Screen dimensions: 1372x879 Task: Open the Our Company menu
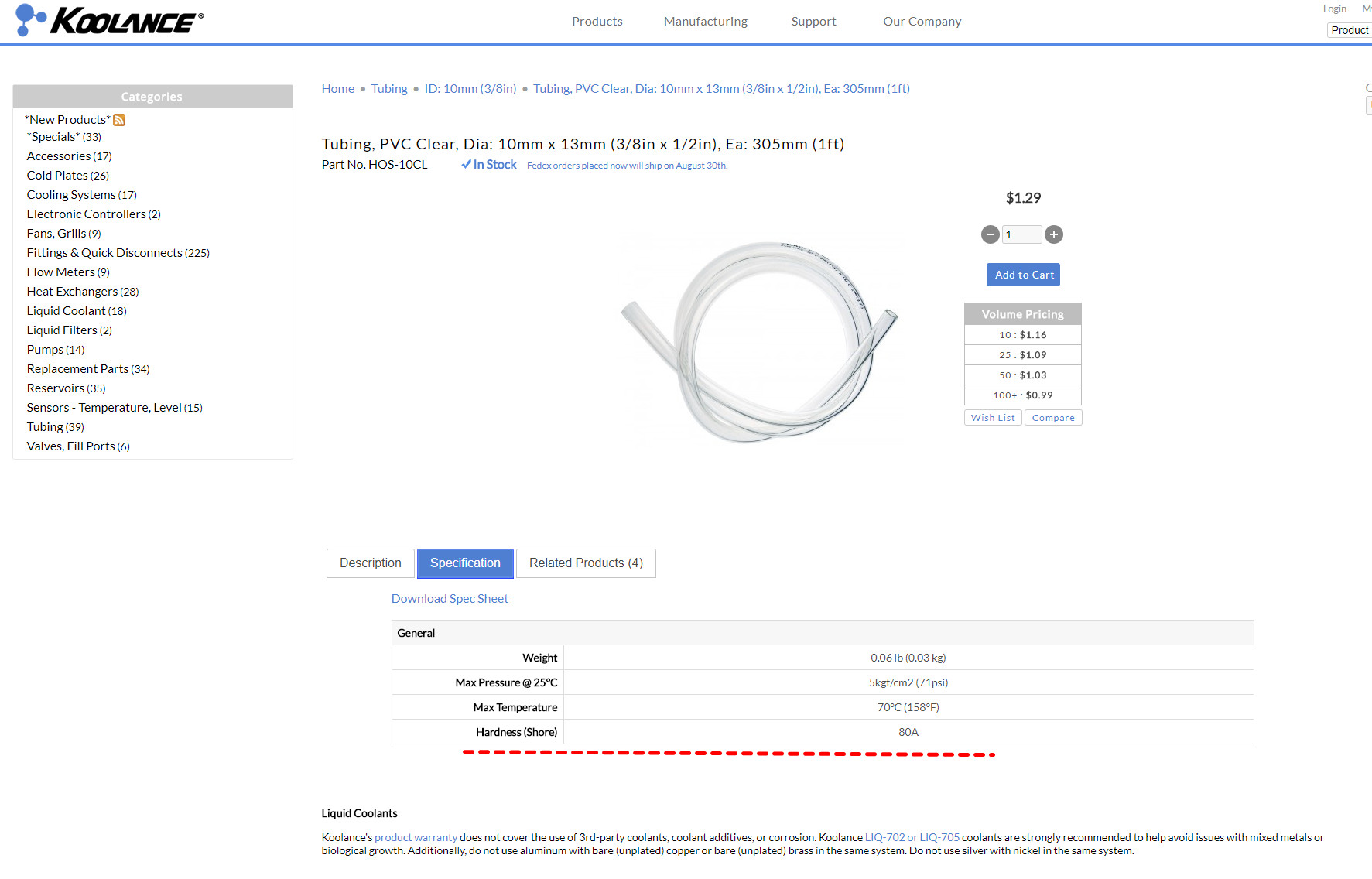tap(922, 22)
